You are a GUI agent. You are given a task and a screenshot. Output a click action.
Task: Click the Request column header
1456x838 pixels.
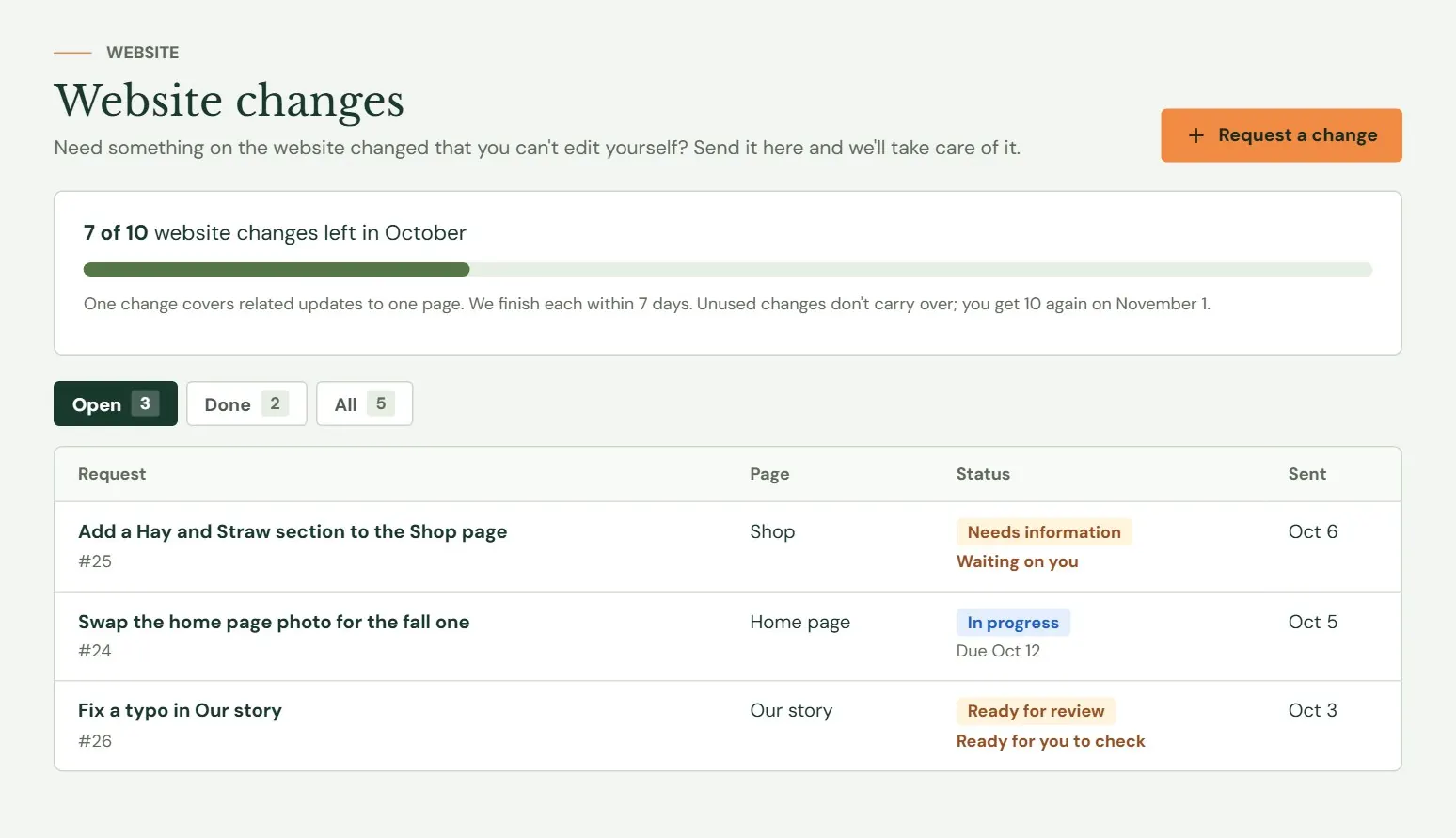click(x=112, y=474)
